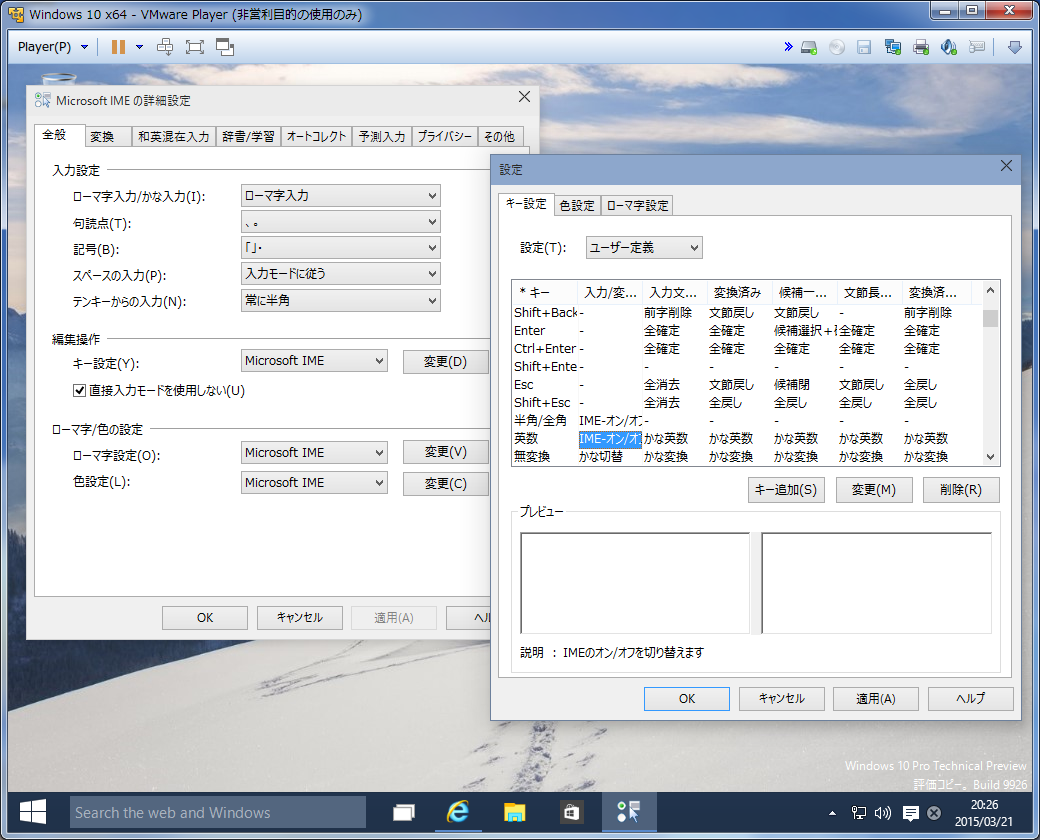The height and width of the screenshot is (840, 1040).
Task: Click Unity mode toolbar icon
Action: (x=225, y=47)
